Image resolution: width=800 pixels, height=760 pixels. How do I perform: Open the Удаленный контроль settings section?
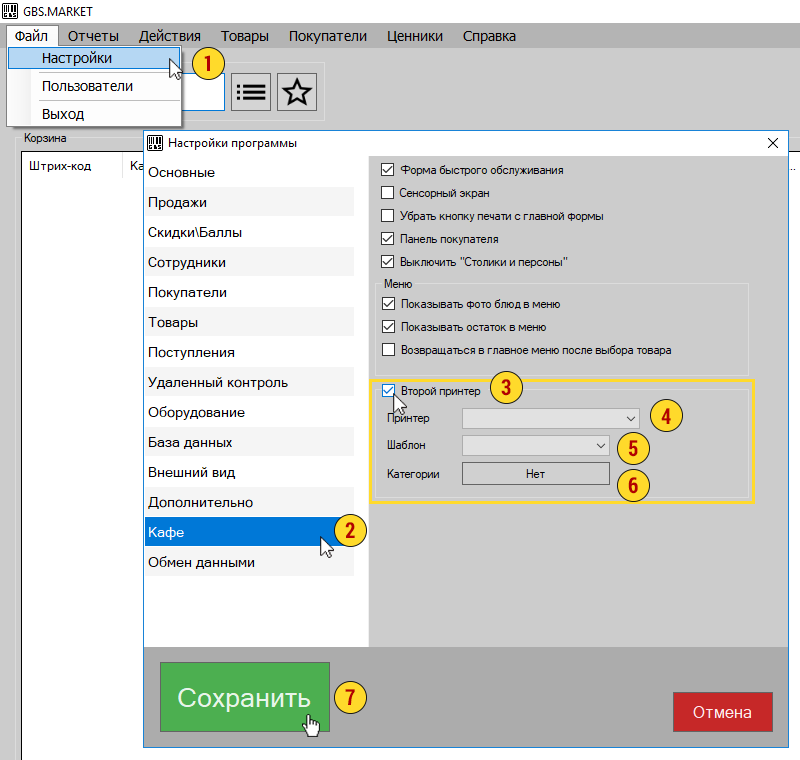(249, 383)
